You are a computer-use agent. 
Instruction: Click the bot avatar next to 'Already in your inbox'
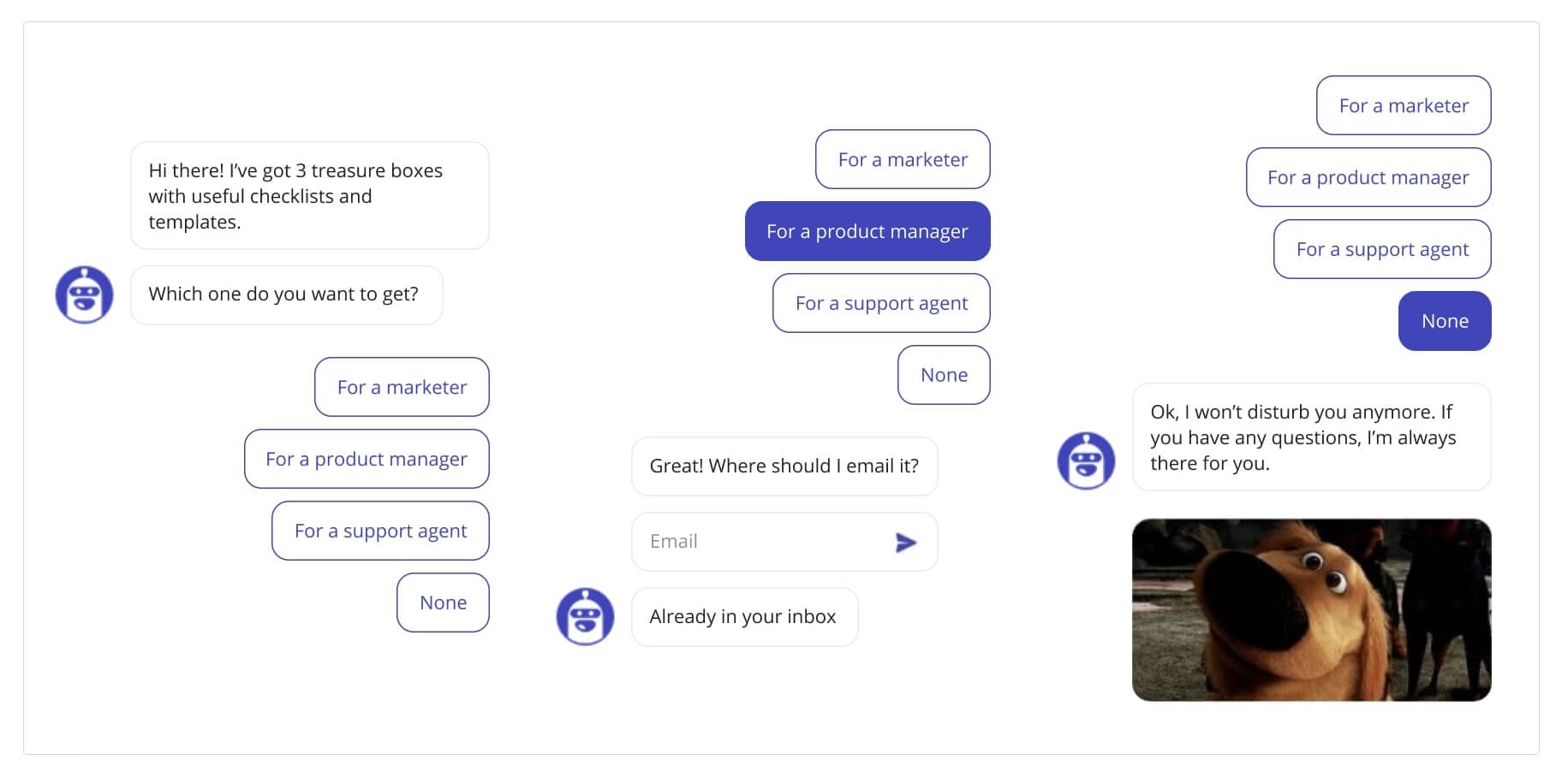(585, 616)
